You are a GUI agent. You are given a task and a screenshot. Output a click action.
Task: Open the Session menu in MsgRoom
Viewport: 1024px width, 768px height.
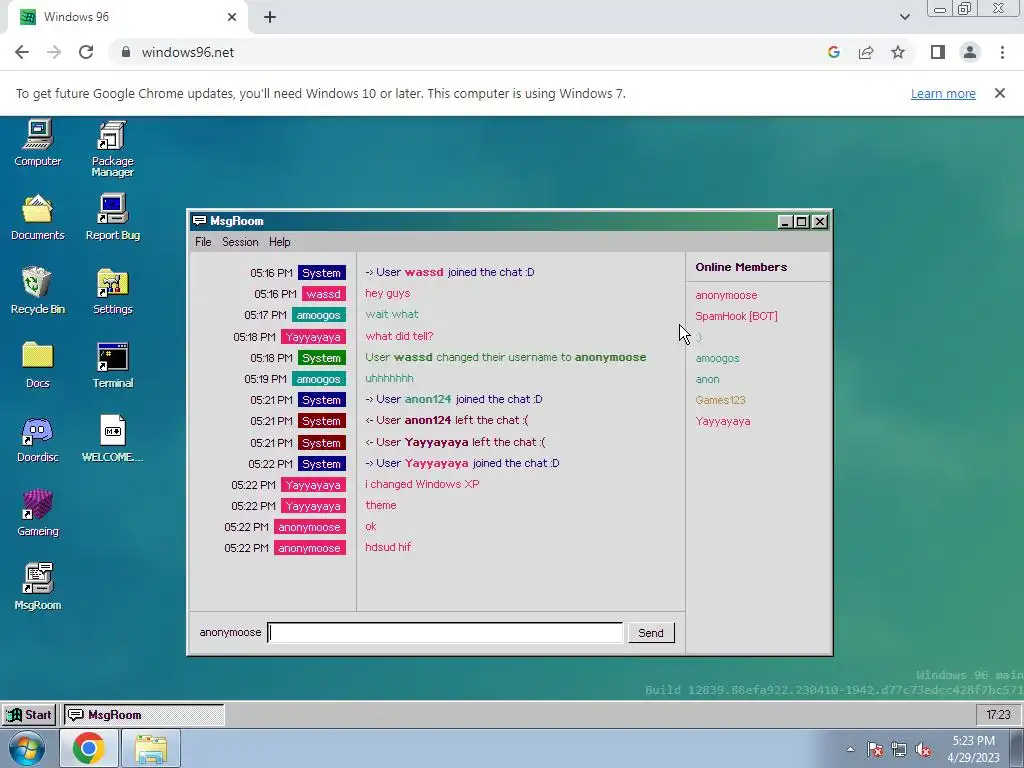(240, 242)
